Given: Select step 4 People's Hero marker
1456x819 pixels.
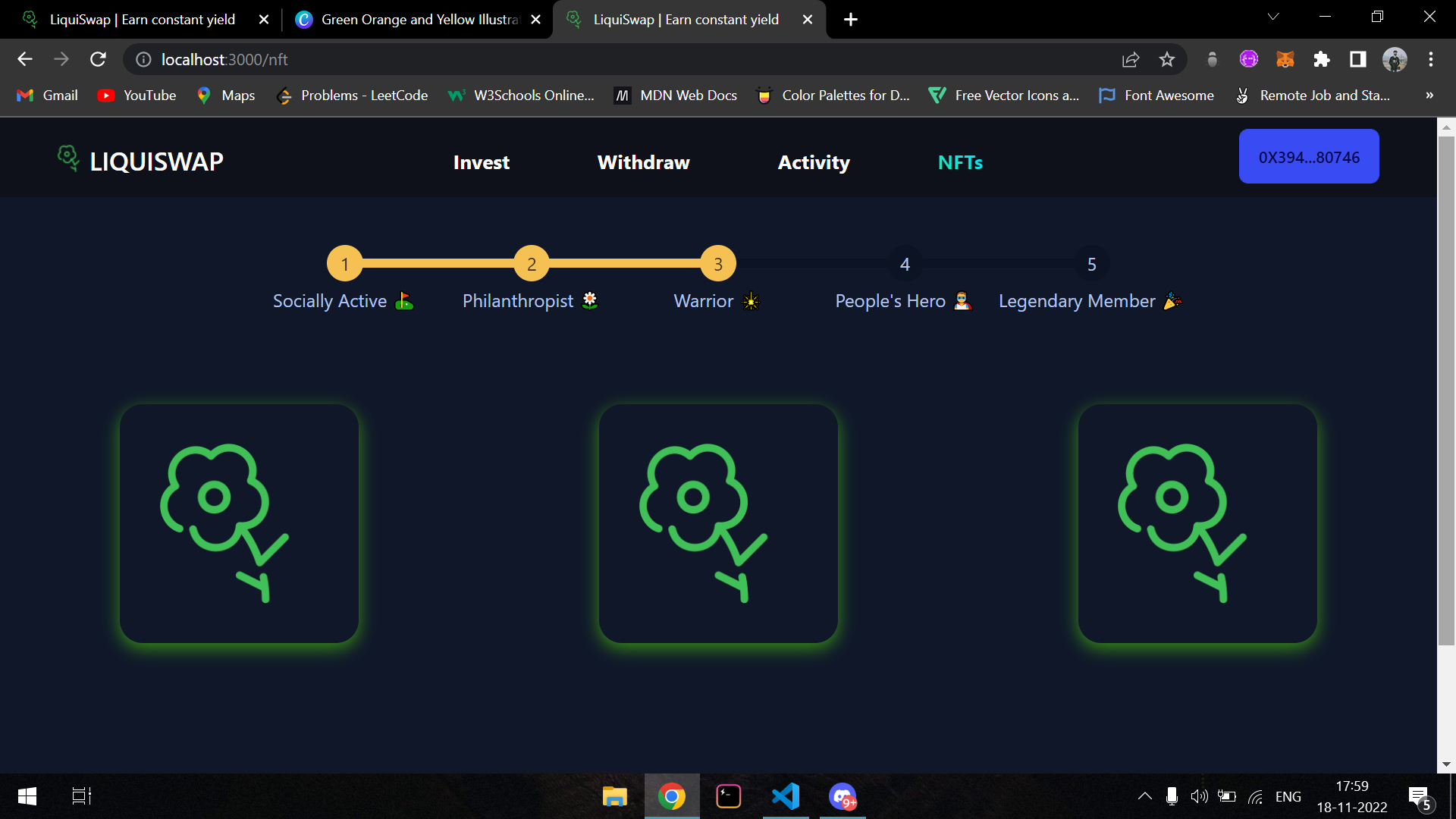Looking at the screenshot, I should (905, 264).
